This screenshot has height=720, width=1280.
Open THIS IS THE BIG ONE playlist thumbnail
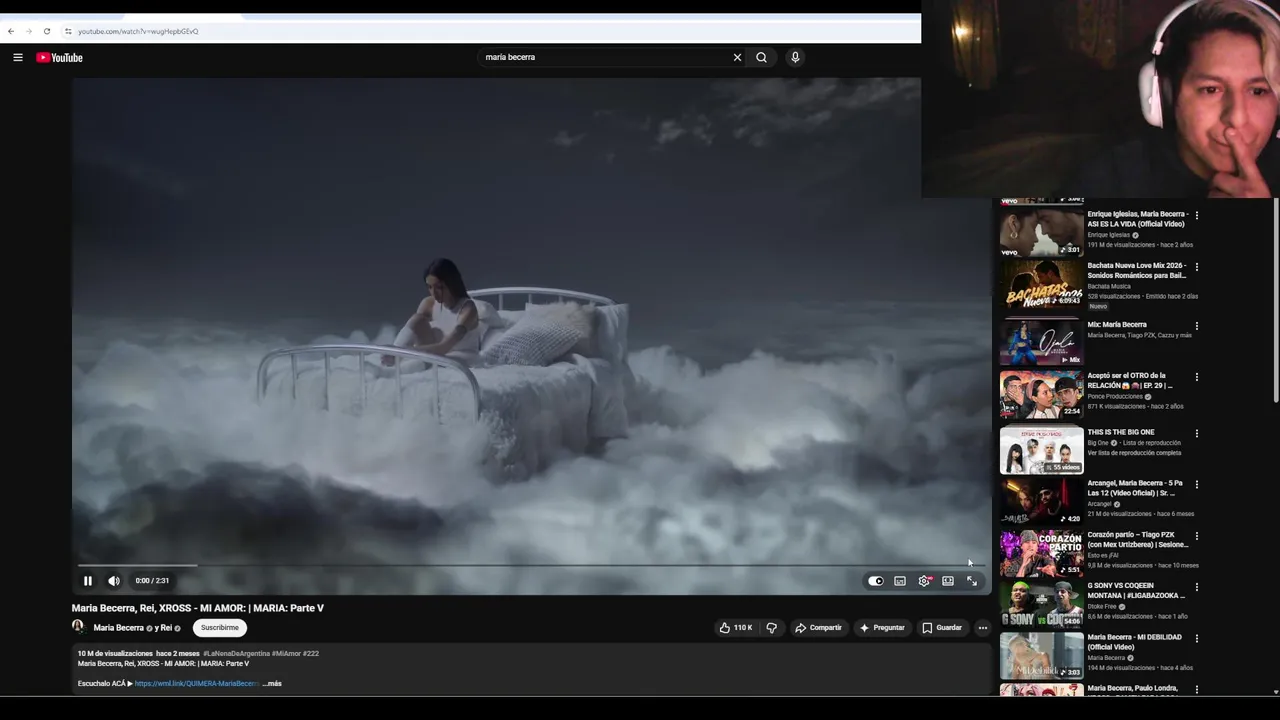coord(1041,450)
